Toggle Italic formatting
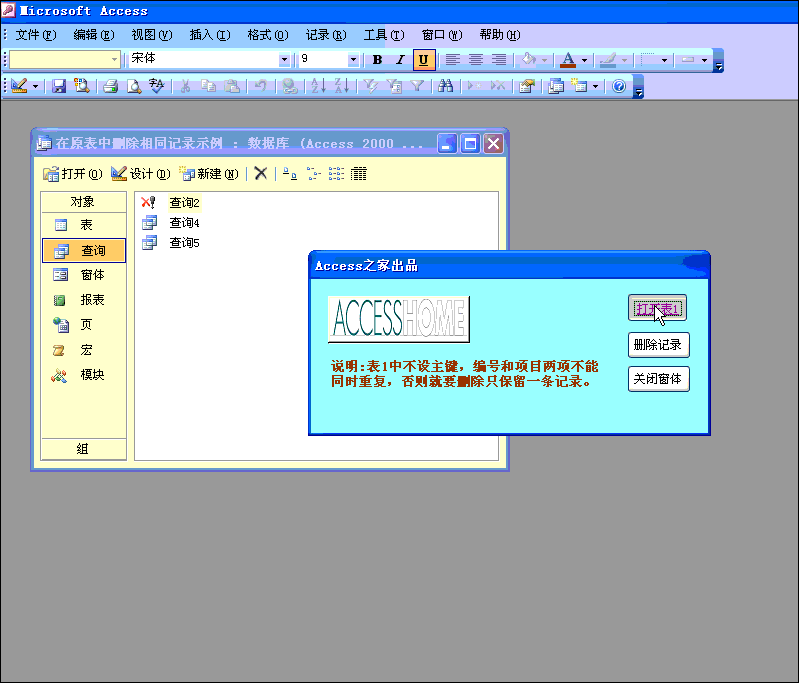The width and height of the screenshot is (799, 683). click(401, 60)
